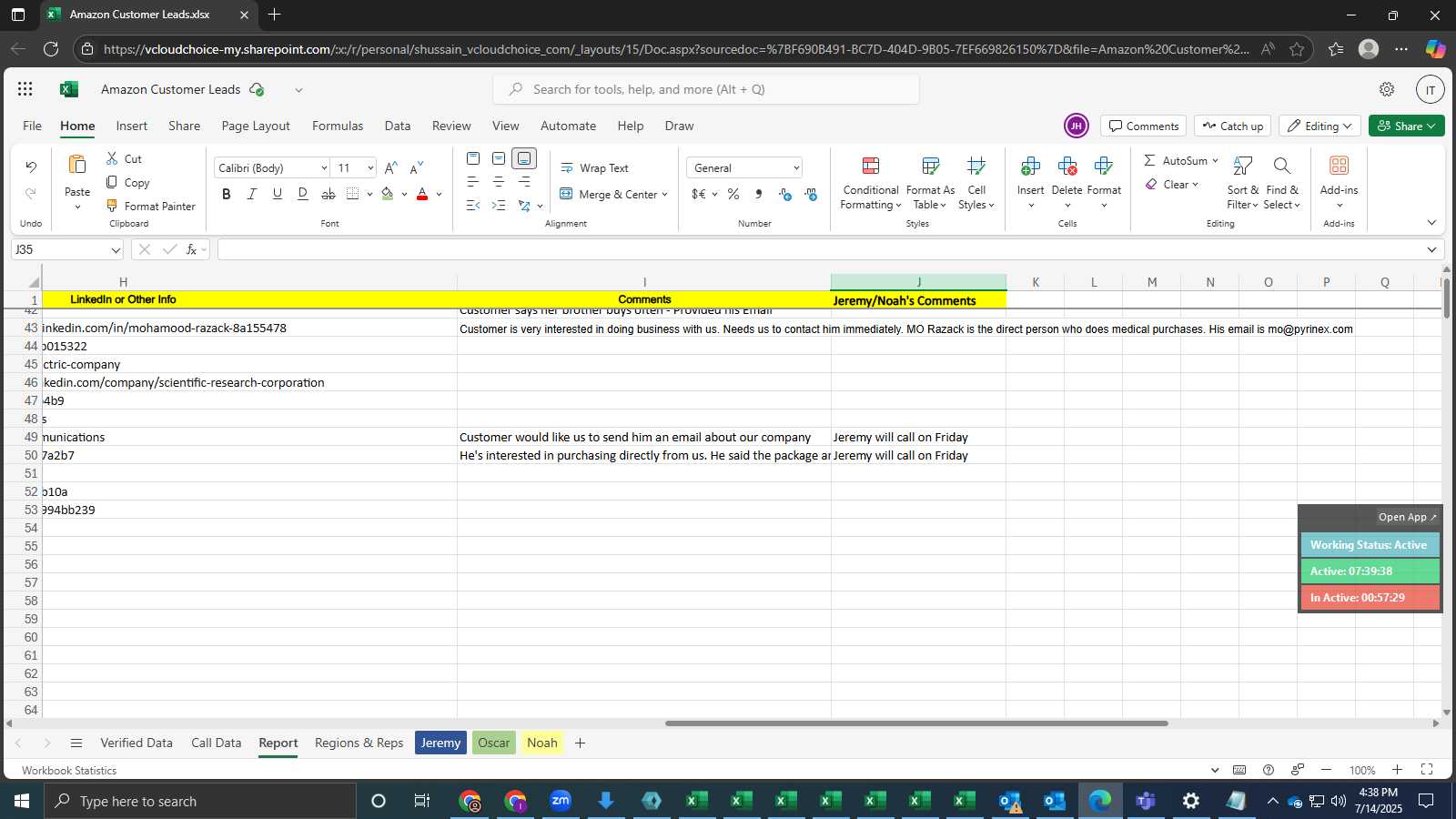Click decrease decimal icon
Image resolution: width=1456 pixels, height=819 pixels.
[x=811, y=194]
